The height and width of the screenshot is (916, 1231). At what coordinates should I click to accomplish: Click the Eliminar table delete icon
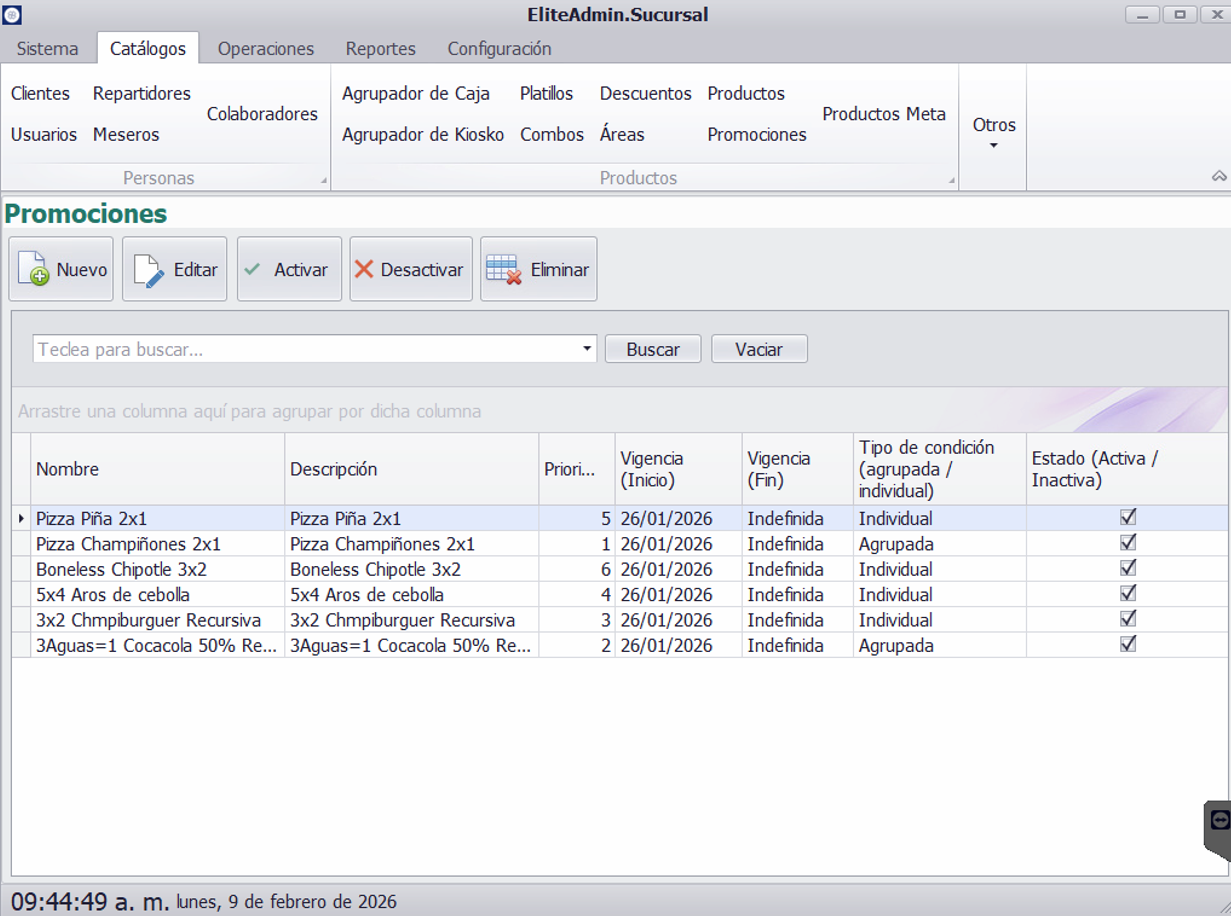click(504, 270)
